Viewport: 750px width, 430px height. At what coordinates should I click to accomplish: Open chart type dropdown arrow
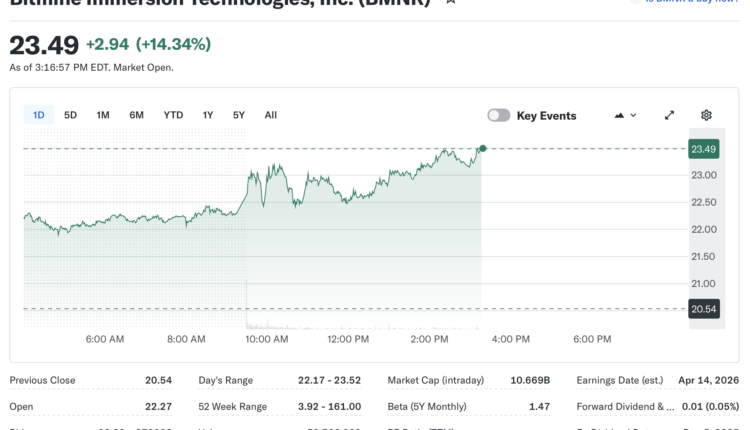tap(633, 115)
